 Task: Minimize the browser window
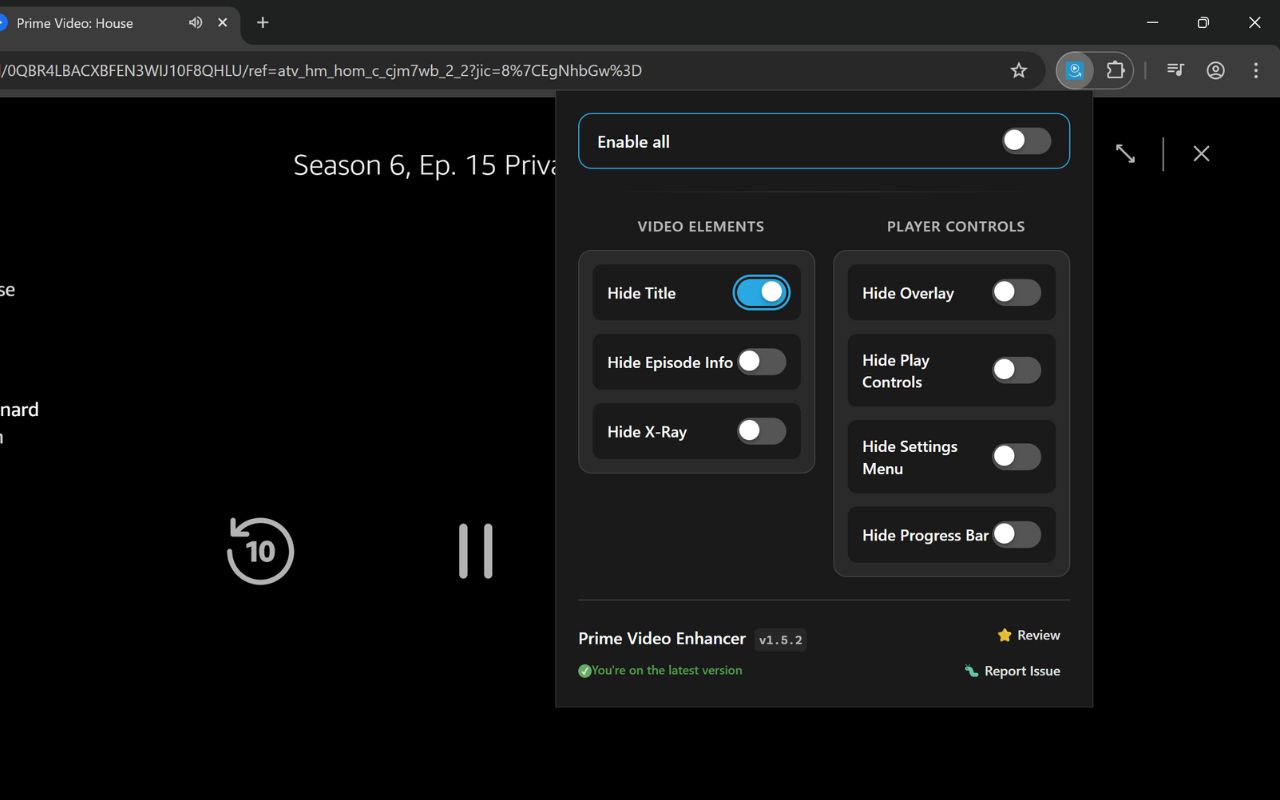click(1153, 22)
